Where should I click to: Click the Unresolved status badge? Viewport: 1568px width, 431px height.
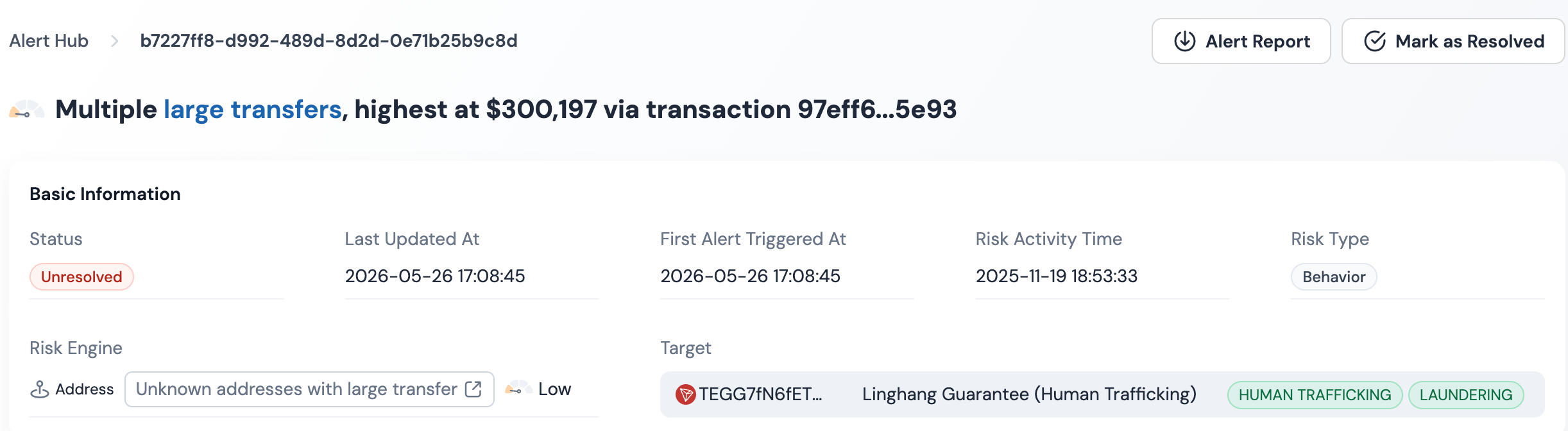(81, 277)
